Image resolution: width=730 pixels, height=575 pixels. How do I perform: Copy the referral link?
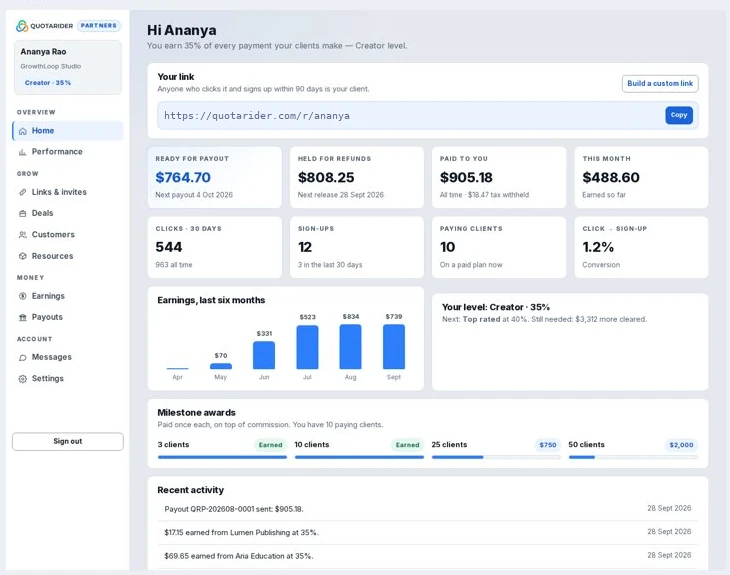679,115
